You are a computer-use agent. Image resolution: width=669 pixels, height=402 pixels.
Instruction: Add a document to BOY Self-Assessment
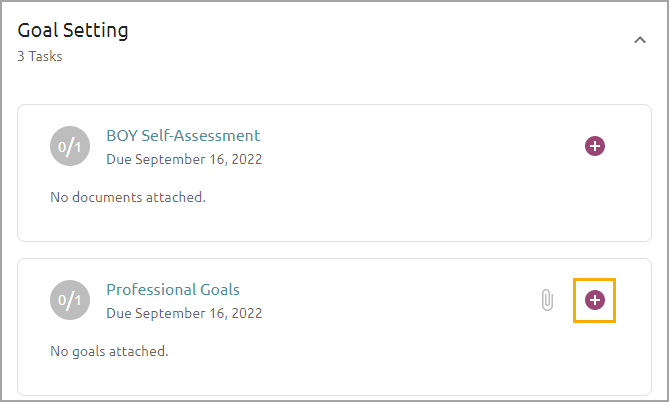[594, 146]
